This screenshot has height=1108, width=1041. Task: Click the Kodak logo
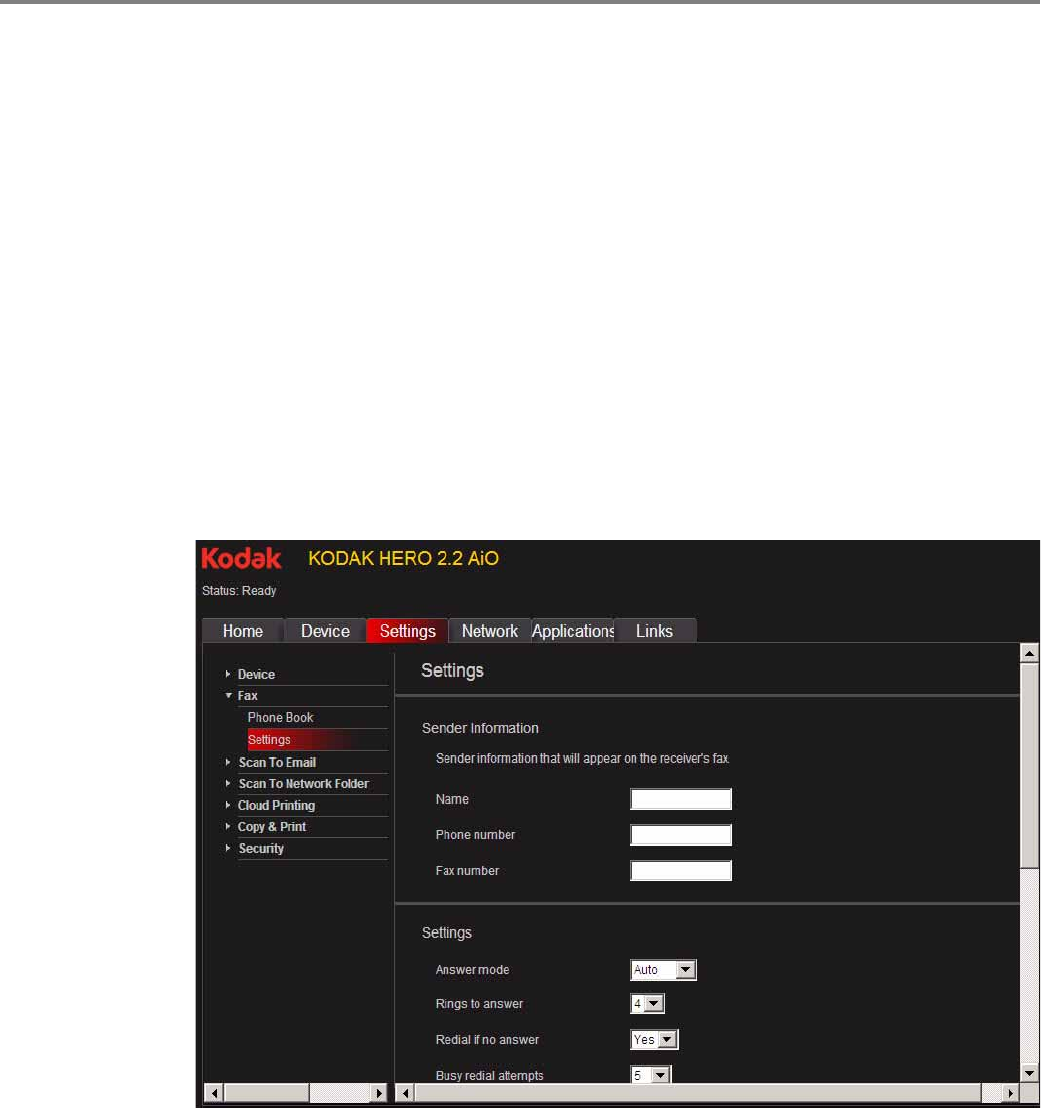tap(242, 558)
